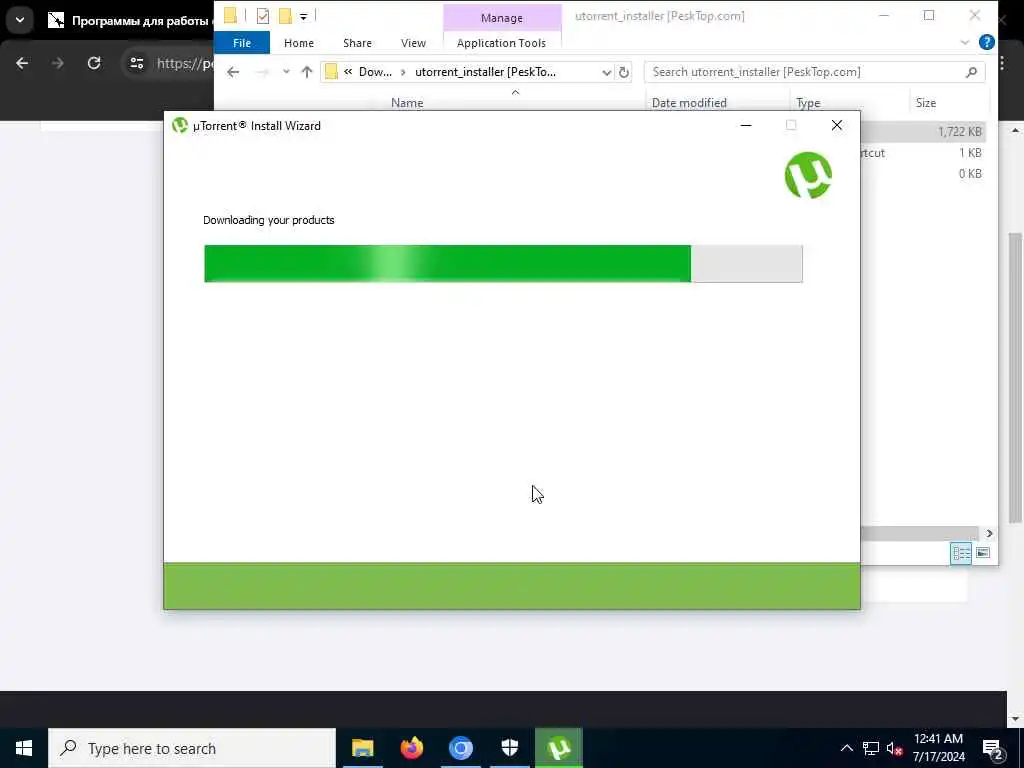Click the µTorrent logo in the wizard
Image resolution: width=1024 pixels, height=768 pixels.
tap(808, 175)
